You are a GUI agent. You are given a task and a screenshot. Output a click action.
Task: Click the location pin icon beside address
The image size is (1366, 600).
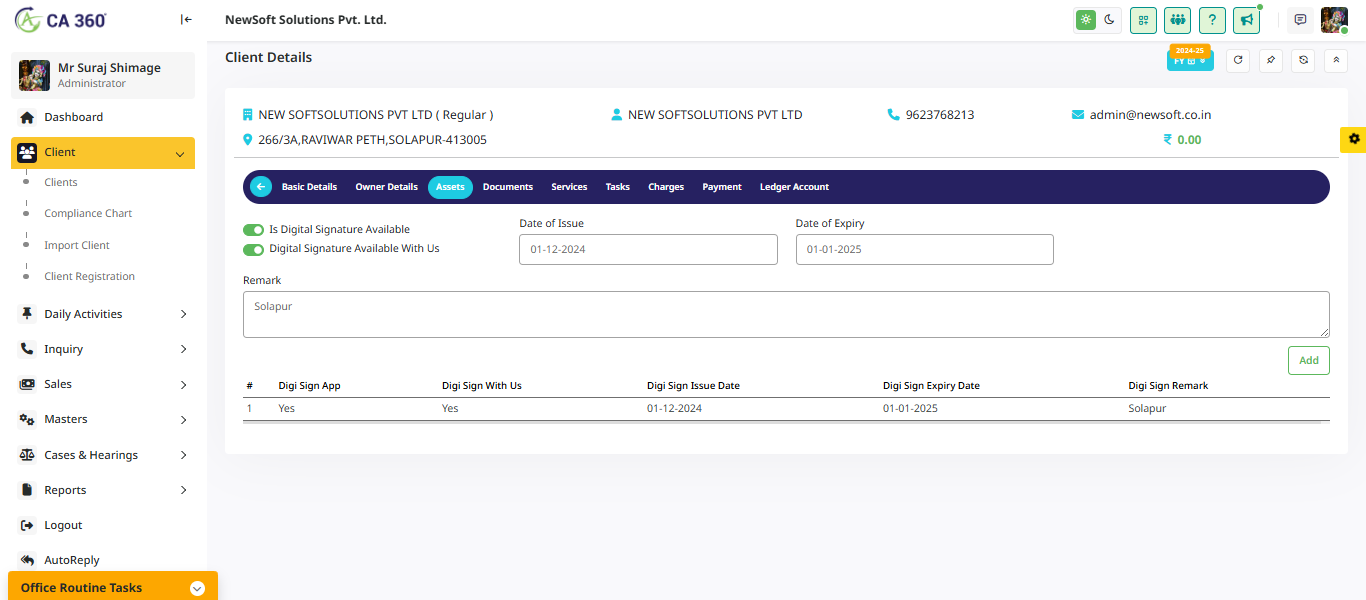[x=248, y=140]
